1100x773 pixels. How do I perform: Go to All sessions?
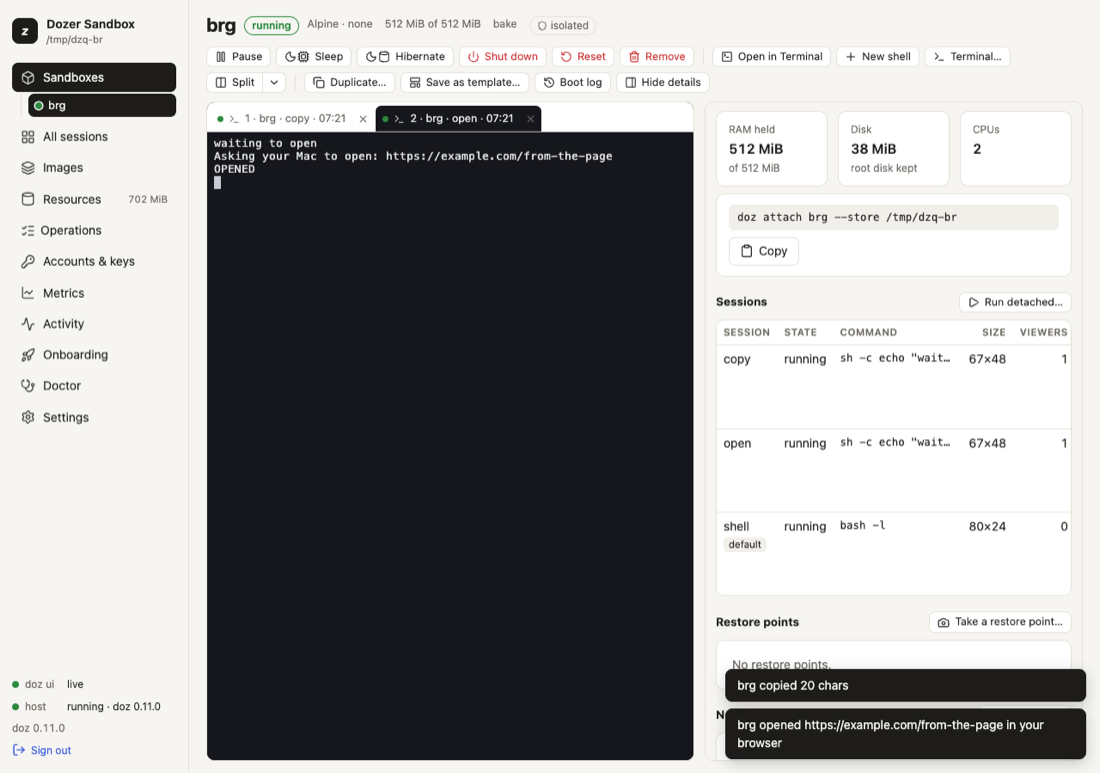[x=94, y=137]
